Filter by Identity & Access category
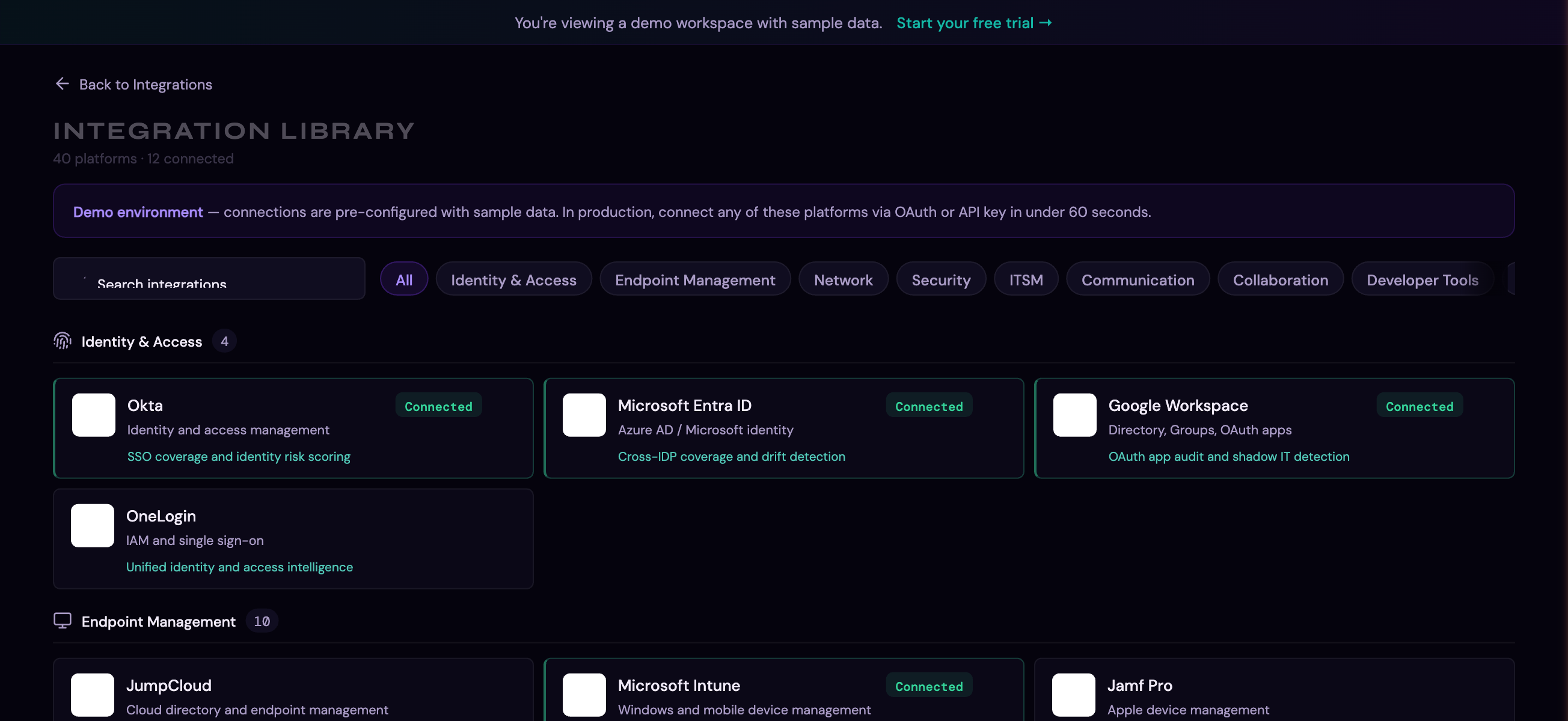This screenshot has width=1568, height=721. point(513,279)
